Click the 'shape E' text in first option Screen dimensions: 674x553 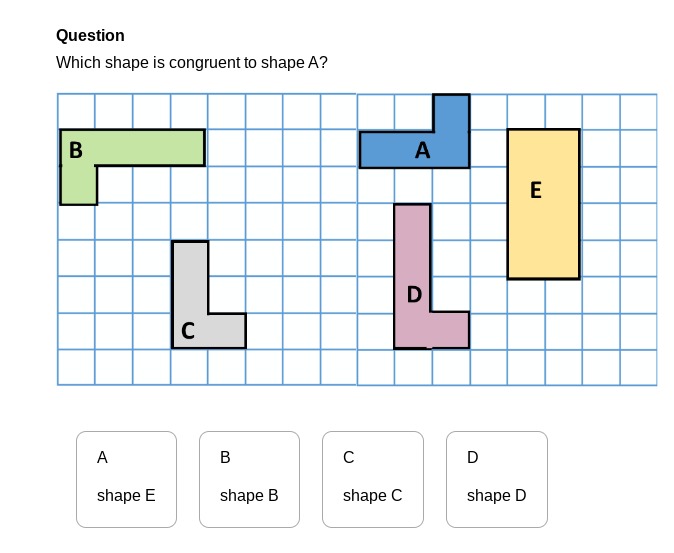tap(126, 495)
